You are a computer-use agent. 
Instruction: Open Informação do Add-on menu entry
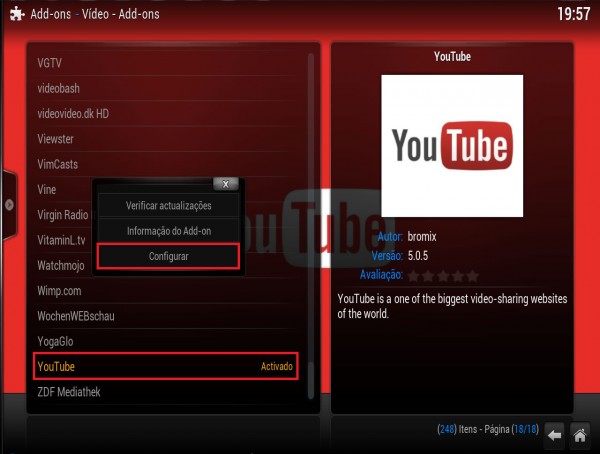point(168,231)
